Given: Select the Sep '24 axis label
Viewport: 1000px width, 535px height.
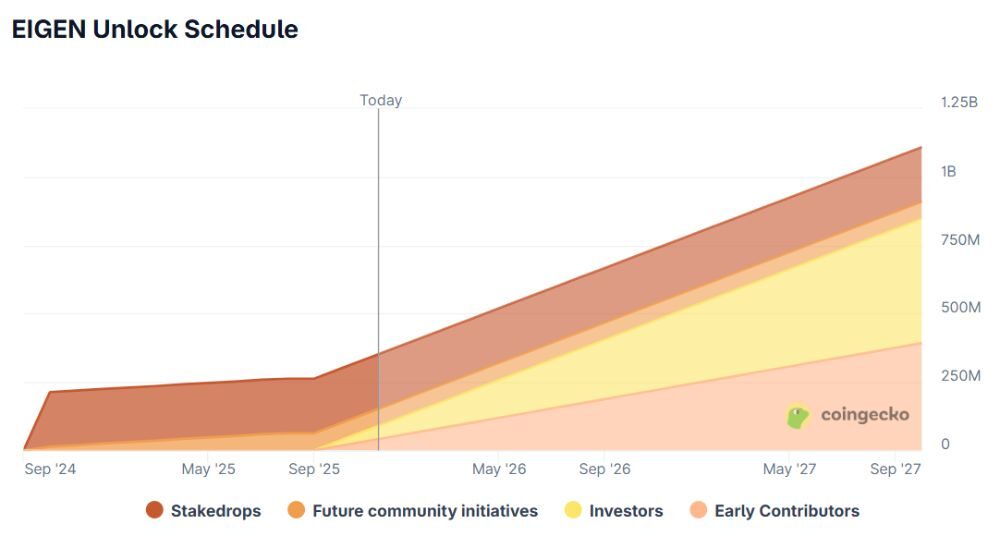Looking at the screenshot, I should coord(50,468).
